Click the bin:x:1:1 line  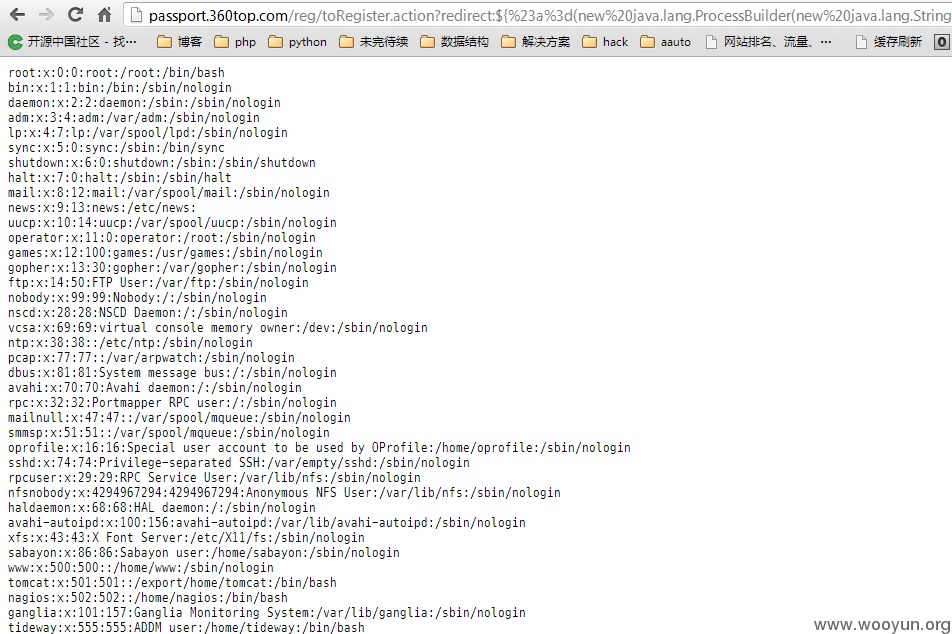tap(120, 87)
